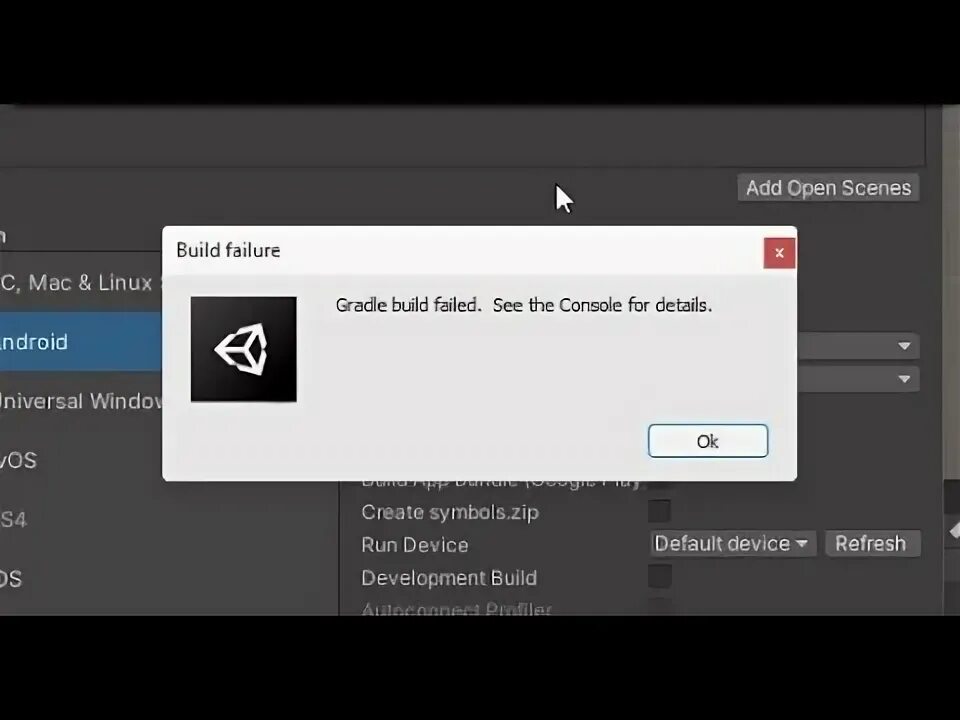Choose Universal Windows Platform in list
Image resolution: width=960 pixels, height=720 pixels.
coord(81,400)
